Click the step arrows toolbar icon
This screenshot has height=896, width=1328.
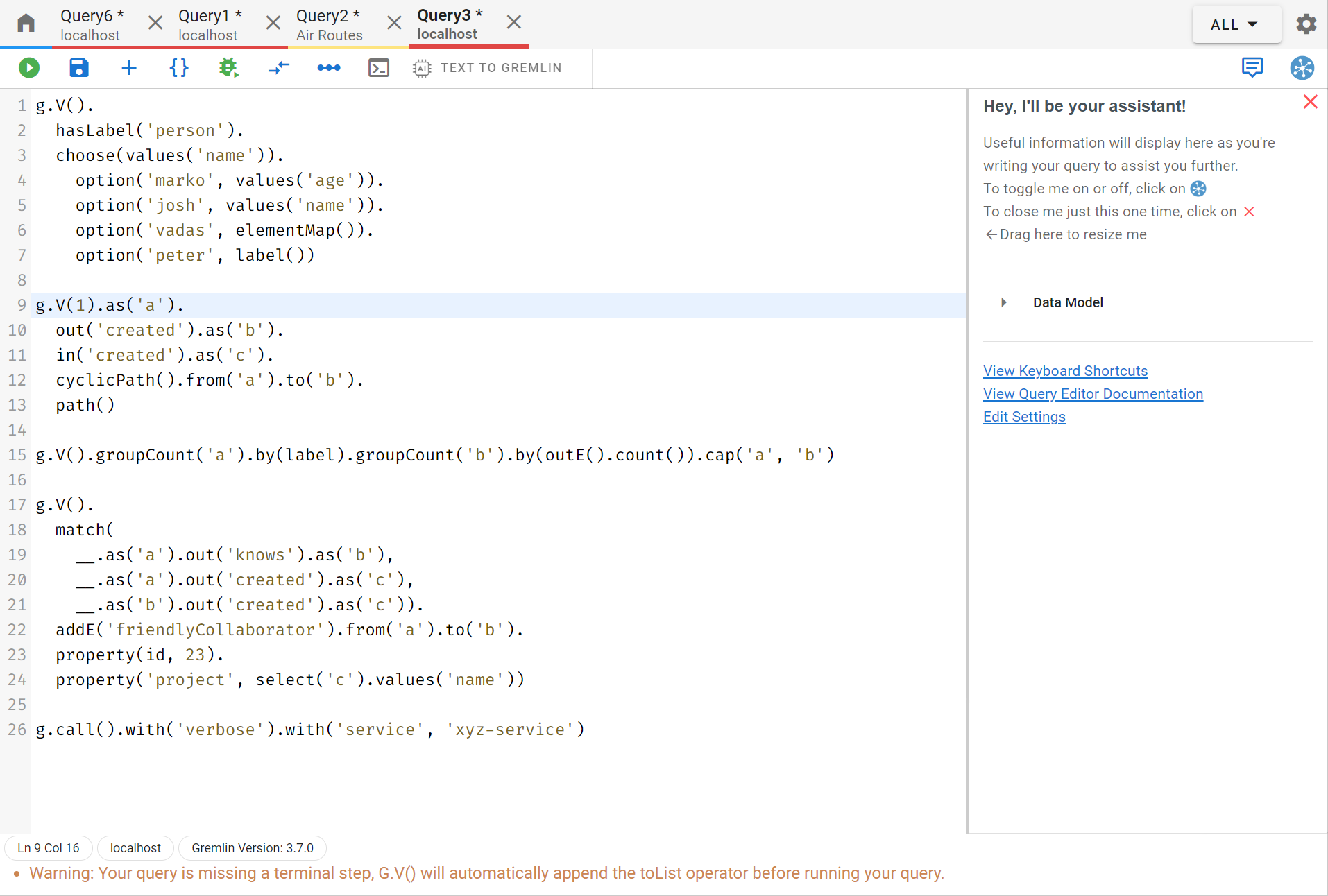279,67
